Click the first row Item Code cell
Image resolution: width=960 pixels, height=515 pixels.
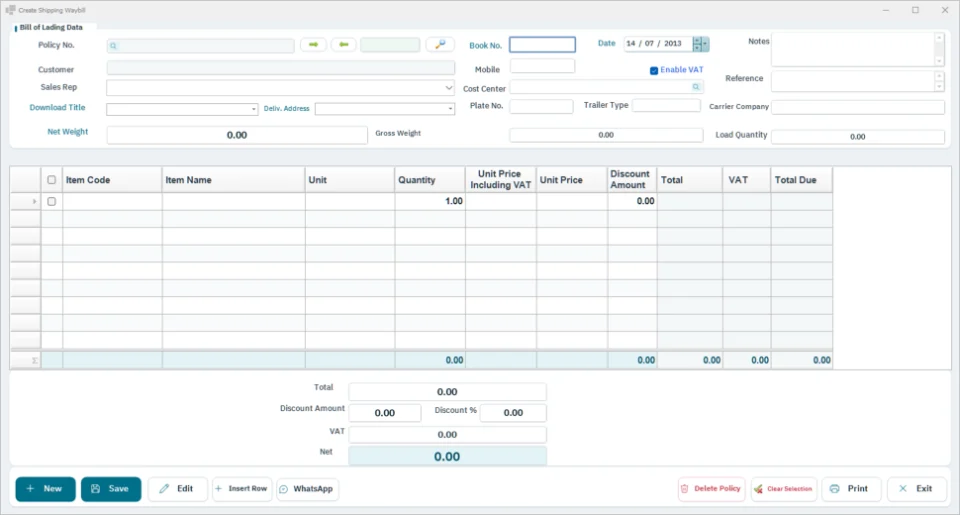[x=112, y=201]
